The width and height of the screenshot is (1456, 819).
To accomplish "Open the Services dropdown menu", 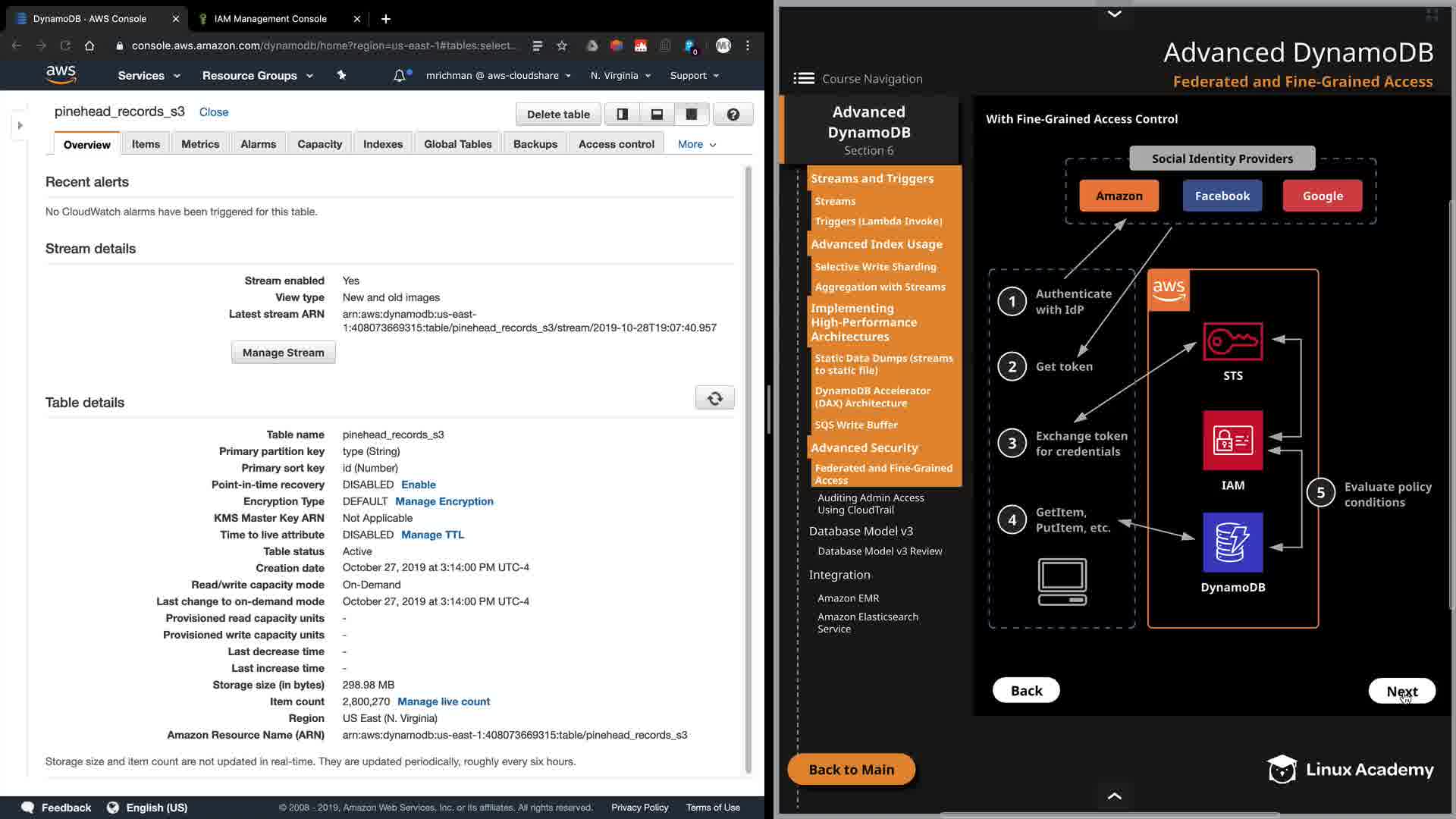I will (149, 75).
